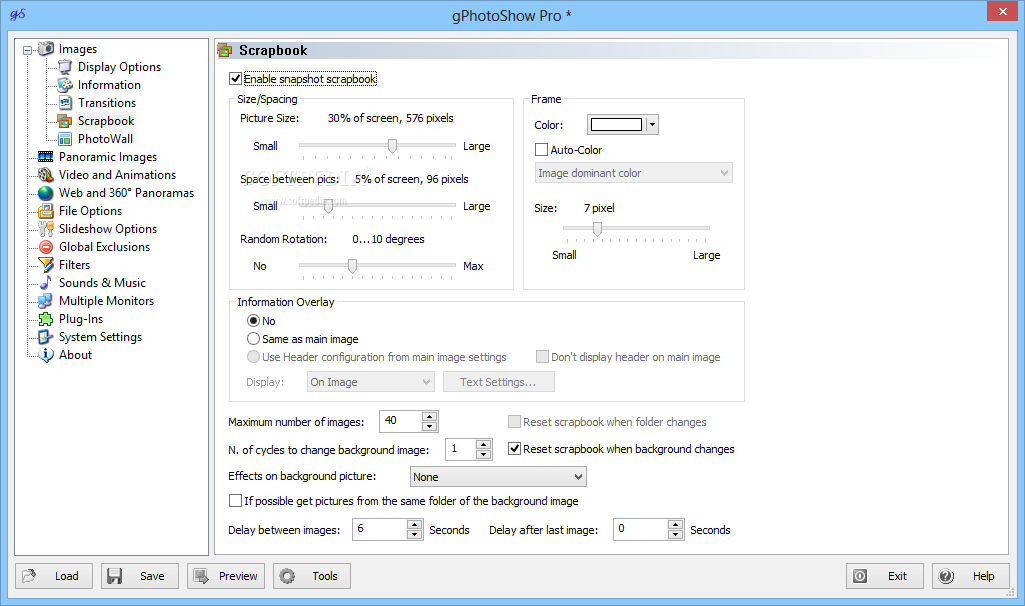Click the Space between pics slider handle

[x=328, y=205]
